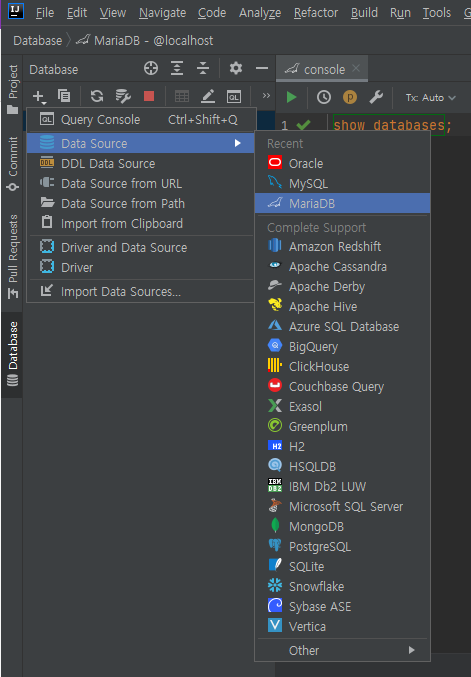This screenshot has width=471, height=677.
Task: Open Tx: Auto transaction mode dropdown
Action: tap(430, 98)
